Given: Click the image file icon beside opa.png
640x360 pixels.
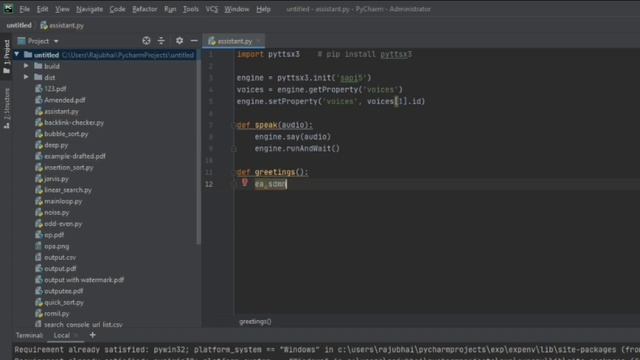Looking at the screenshot, I should pyautogui.click(x=38, y=246).
